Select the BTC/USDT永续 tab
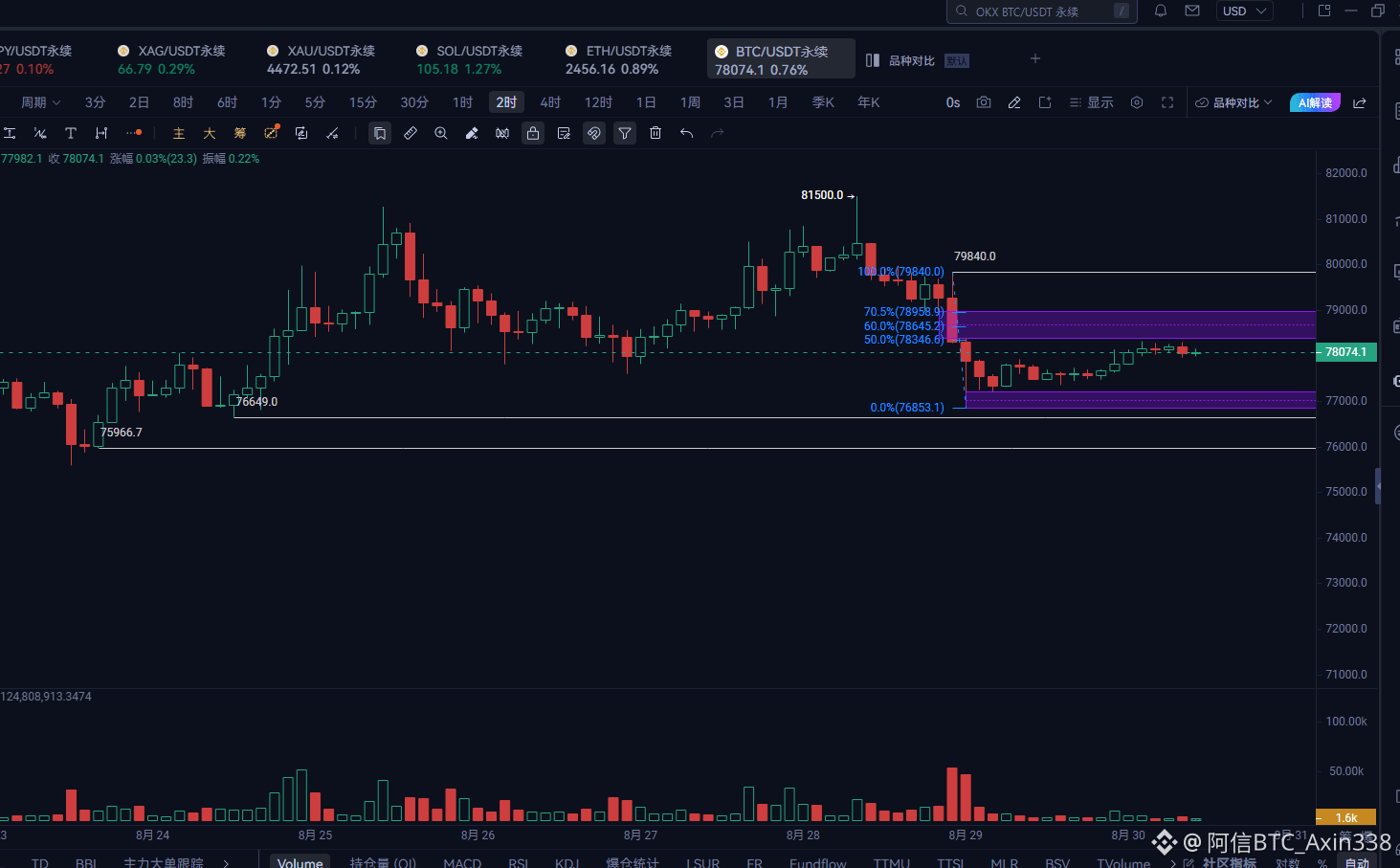1400x868 pixels. (x=781, y=59)
